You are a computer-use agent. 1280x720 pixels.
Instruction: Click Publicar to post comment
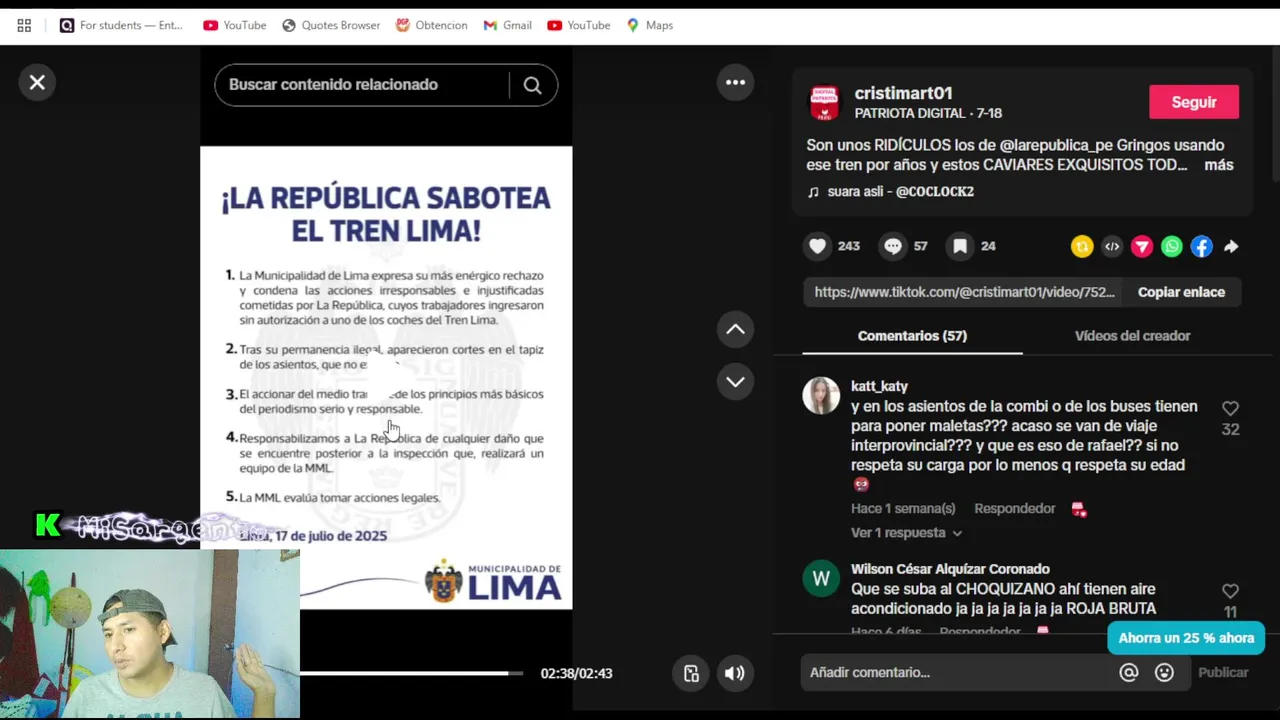[x=1223, y=673]
